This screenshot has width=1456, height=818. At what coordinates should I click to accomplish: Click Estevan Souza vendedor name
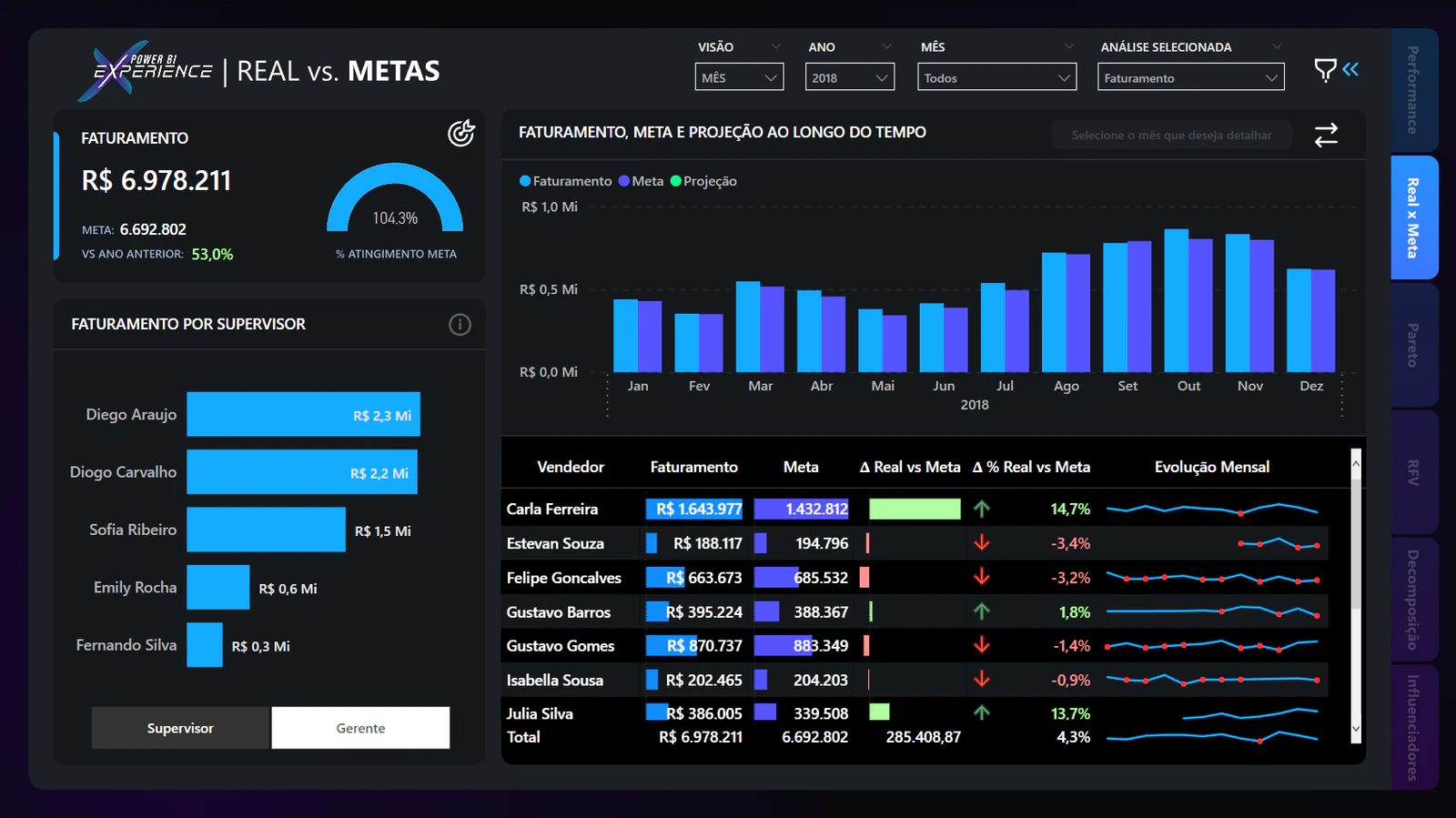click(x=555, y=543)
